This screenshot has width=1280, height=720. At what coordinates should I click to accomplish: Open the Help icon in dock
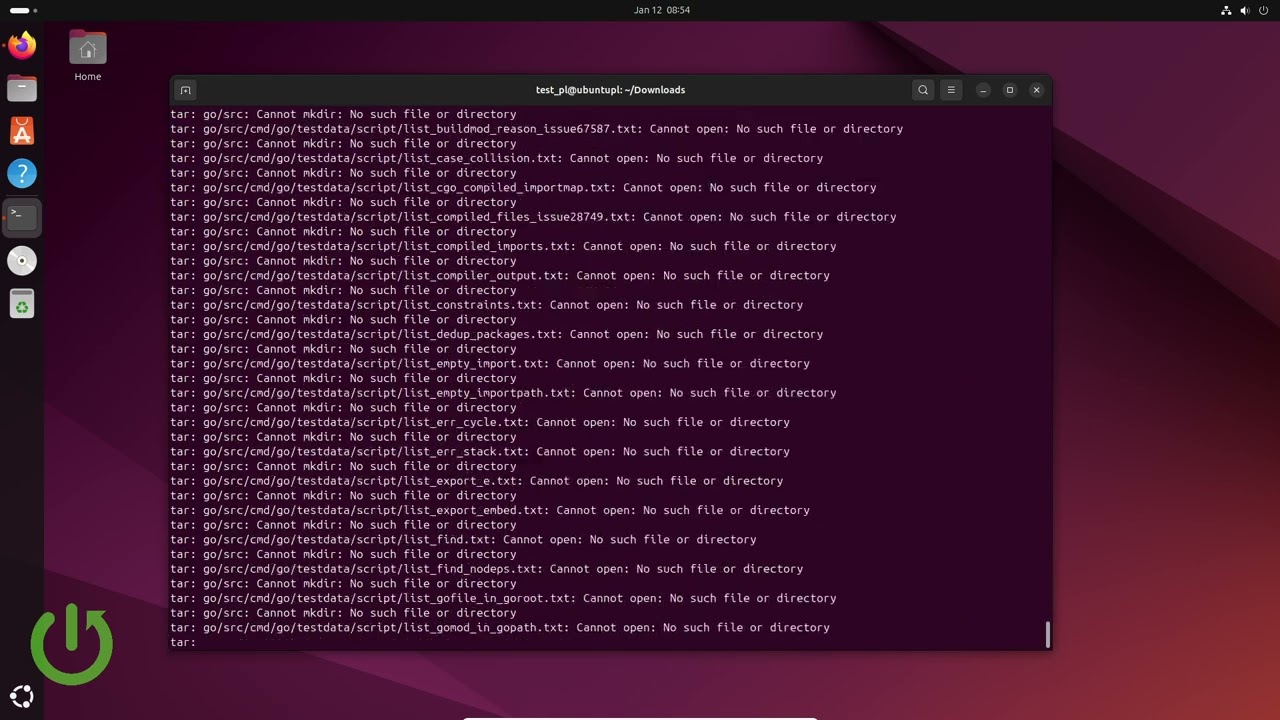click(x=22, y=174)
